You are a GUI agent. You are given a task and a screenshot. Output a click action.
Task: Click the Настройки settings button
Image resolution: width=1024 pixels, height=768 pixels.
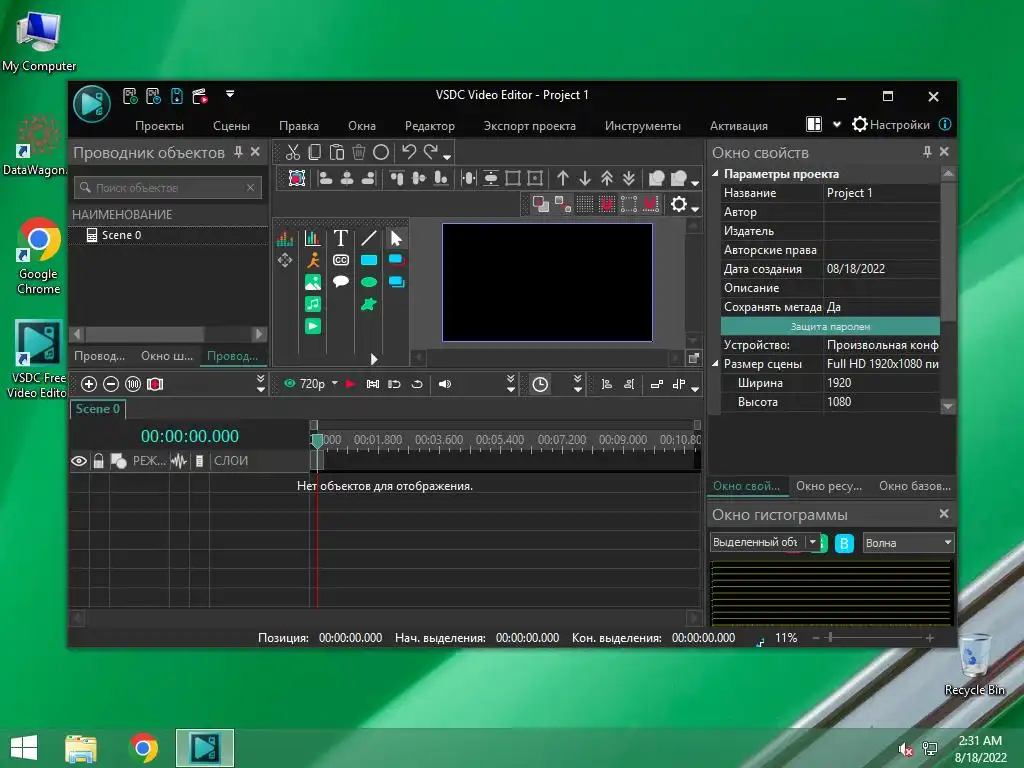pos(891,124)
